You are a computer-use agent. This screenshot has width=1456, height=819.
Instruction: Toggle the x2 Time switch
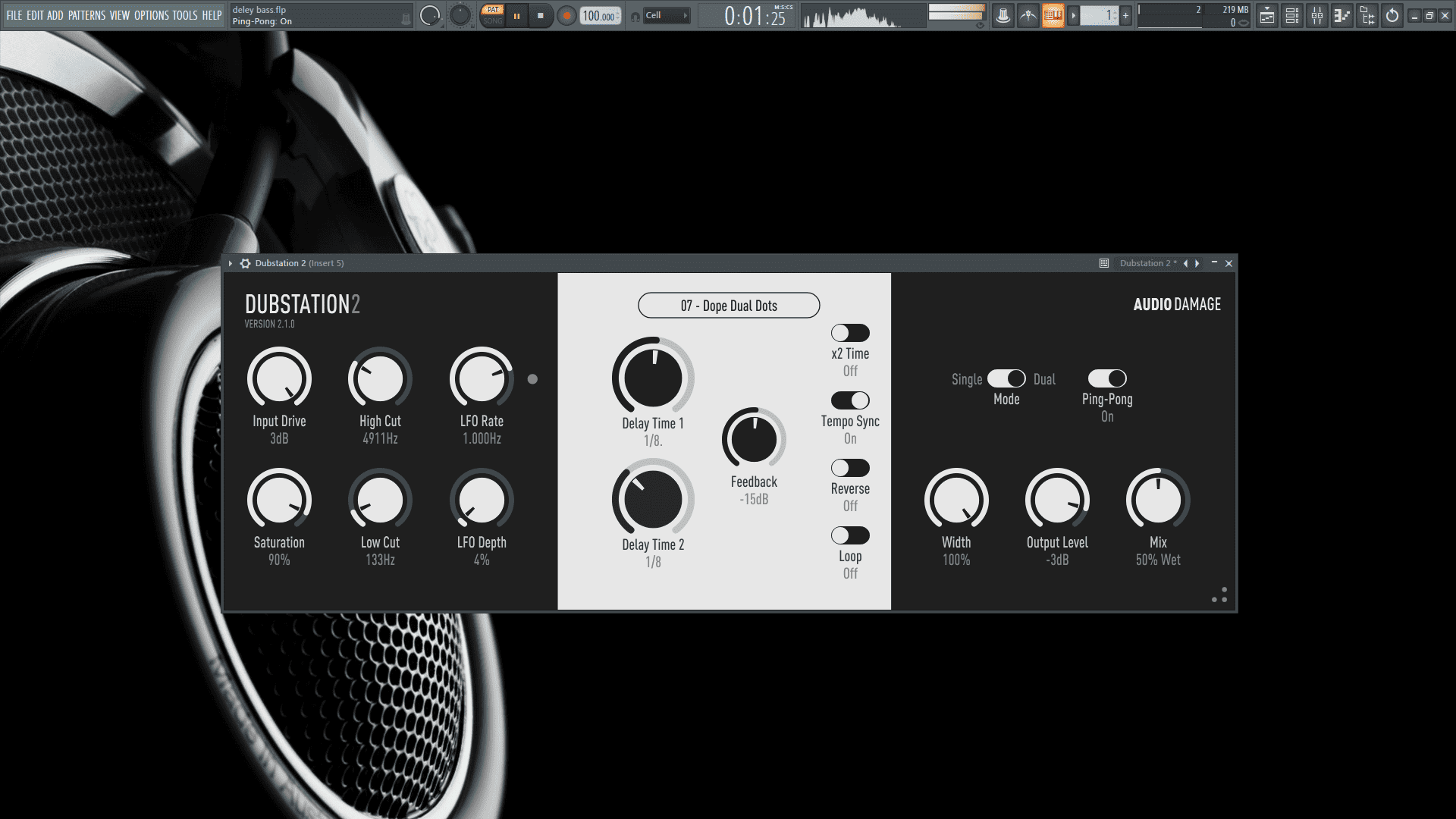(x=849, y=333)
